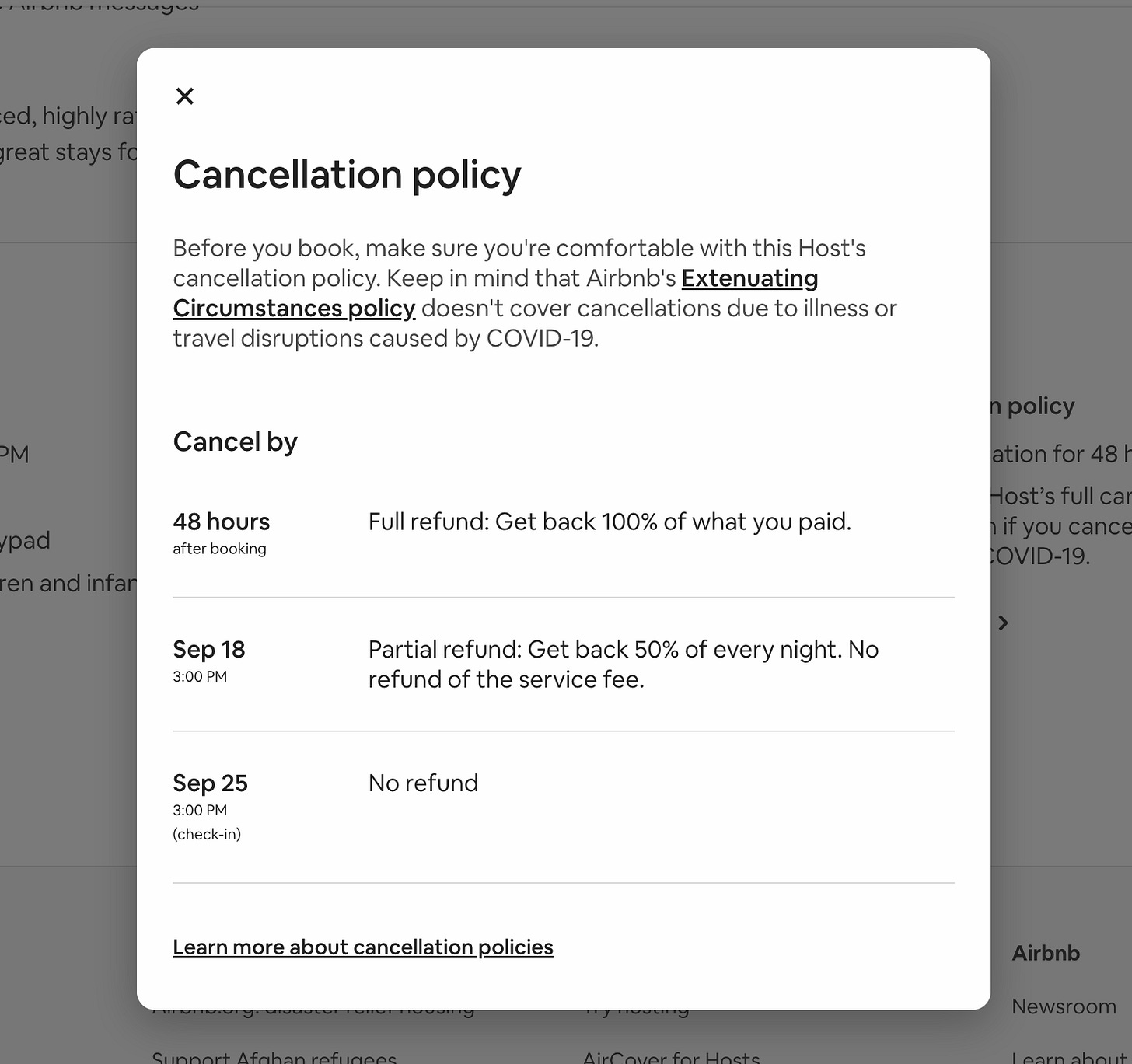Image resolution: width=1132 pixels, height=1064 pixels.
Task: Close the Cancellation policy dialog
Action: [185, 96]
